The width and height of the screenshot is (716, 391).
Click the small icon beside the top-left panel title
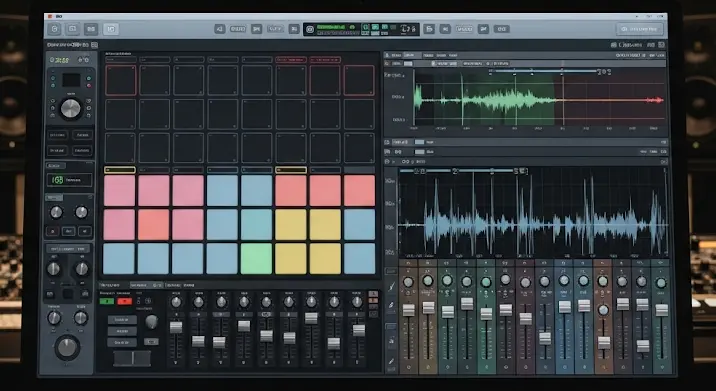point(94,45)
